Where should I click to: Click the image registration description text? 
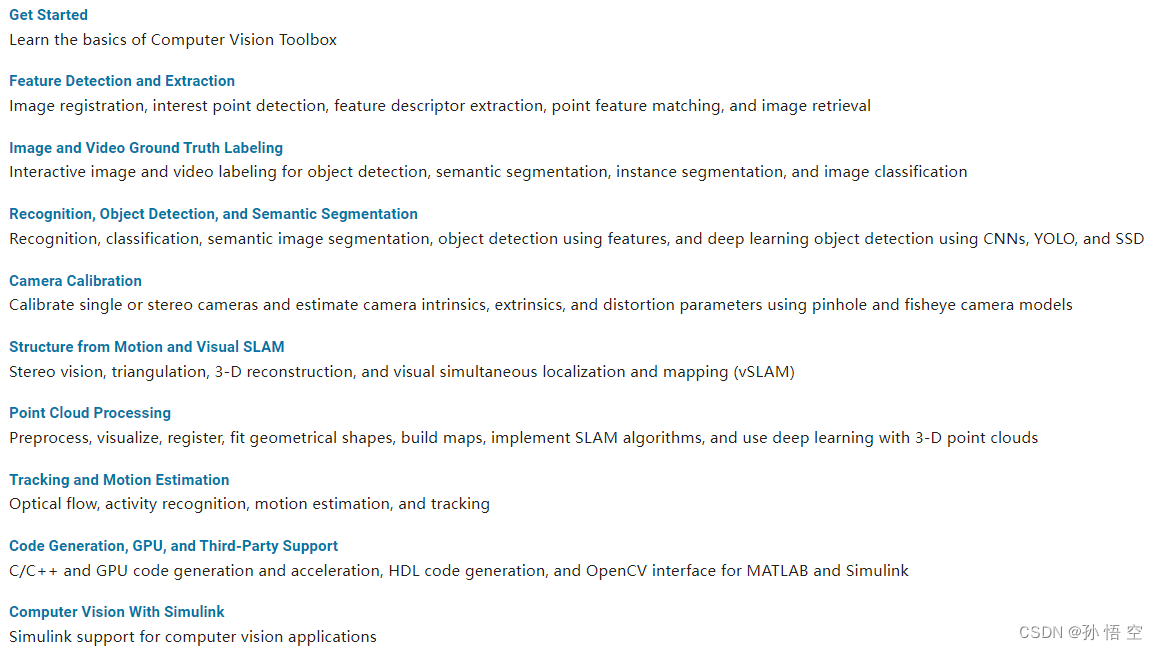pos(440,106)
